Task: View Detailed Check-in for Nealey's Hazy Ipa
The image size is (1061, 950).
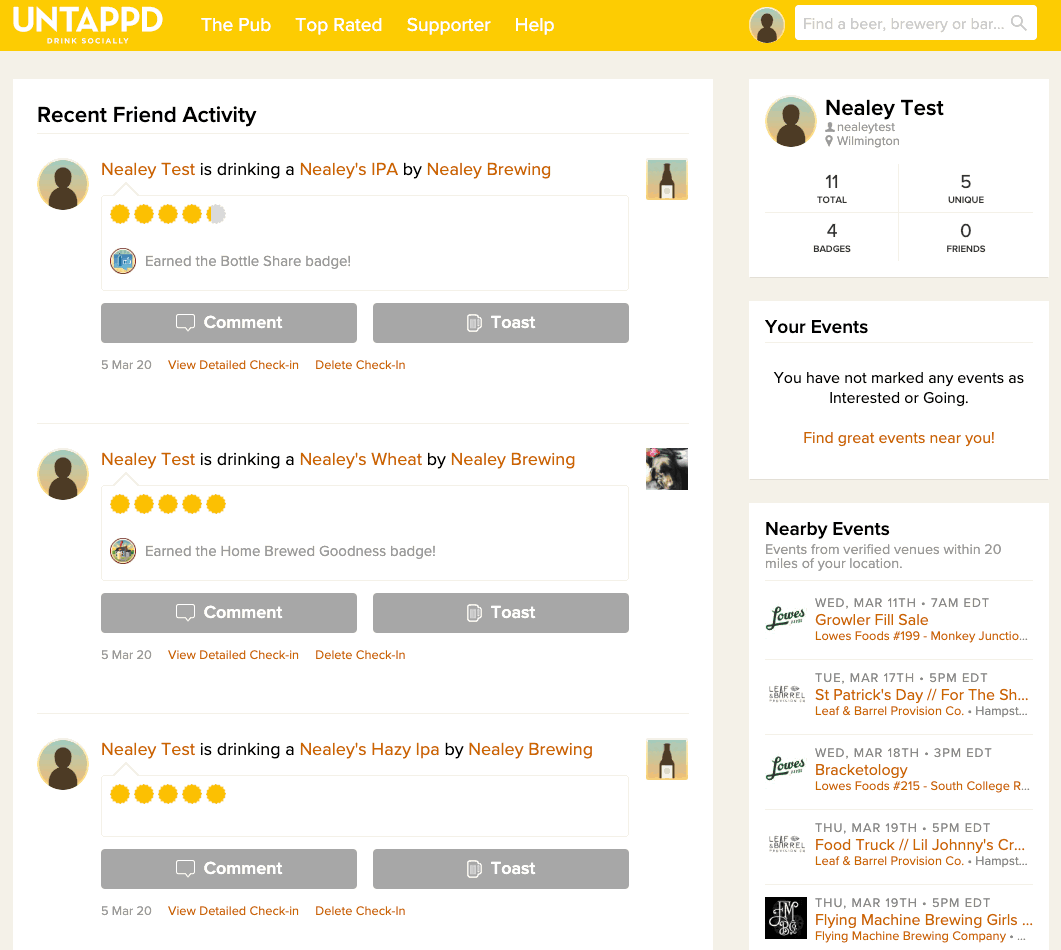Action: point(233,911)
